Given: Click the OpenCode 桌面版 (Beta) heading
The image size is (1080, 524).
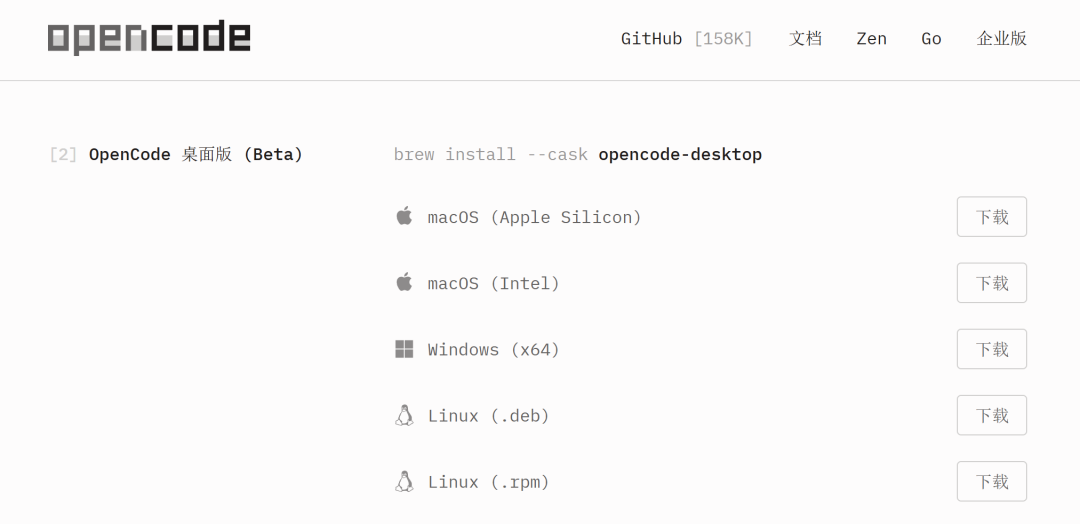Looking at the screenshot, I should point(196,155).
